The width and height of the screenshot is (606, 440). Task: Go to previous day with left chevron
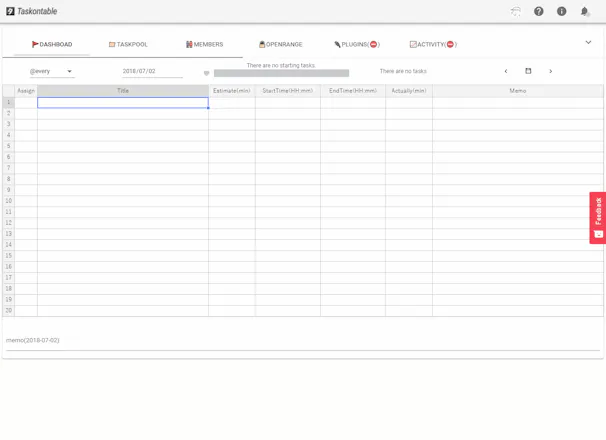click(x=506, y=71)
